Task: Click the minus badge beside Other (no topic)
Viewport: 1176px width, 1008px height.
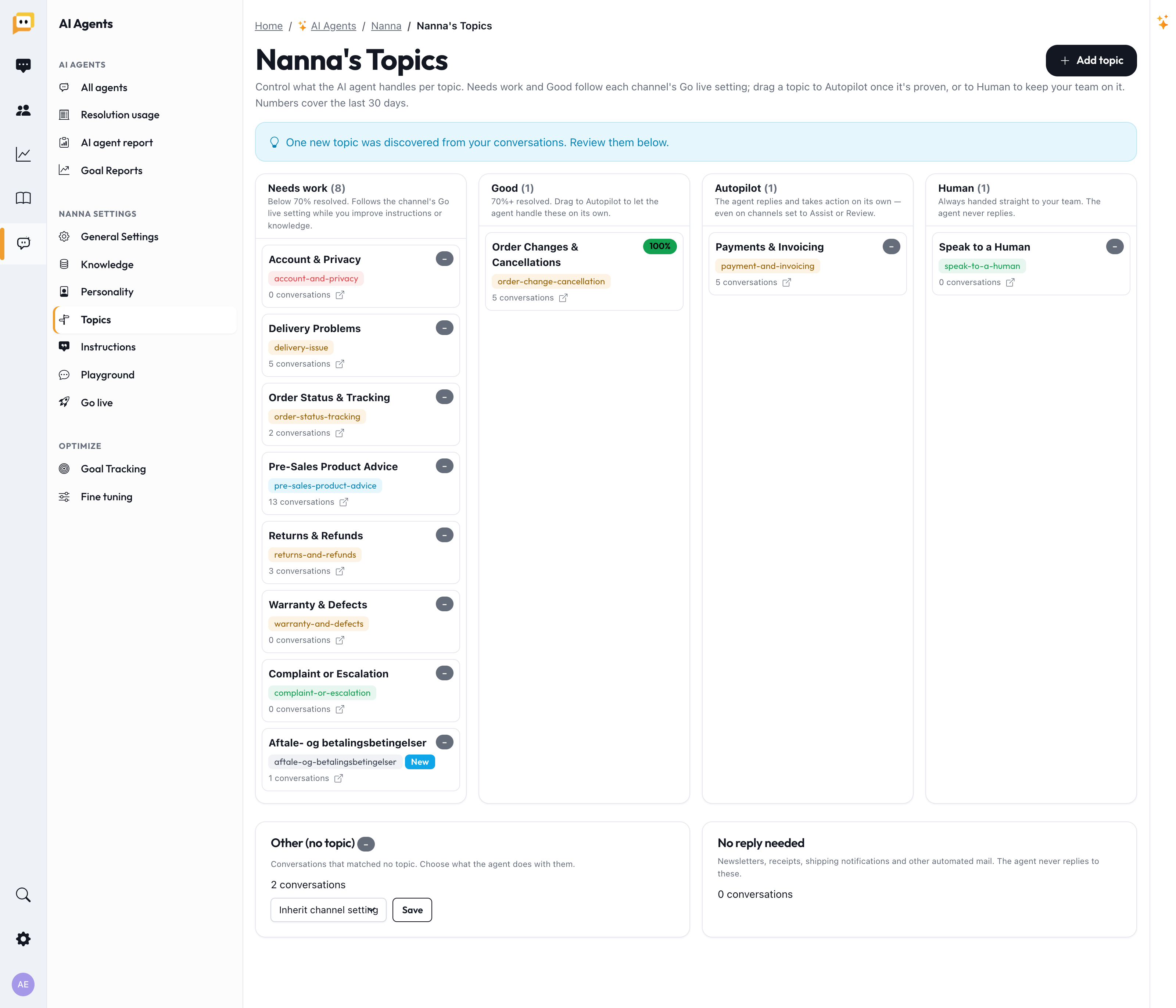Action: click(x=366, y=844)
